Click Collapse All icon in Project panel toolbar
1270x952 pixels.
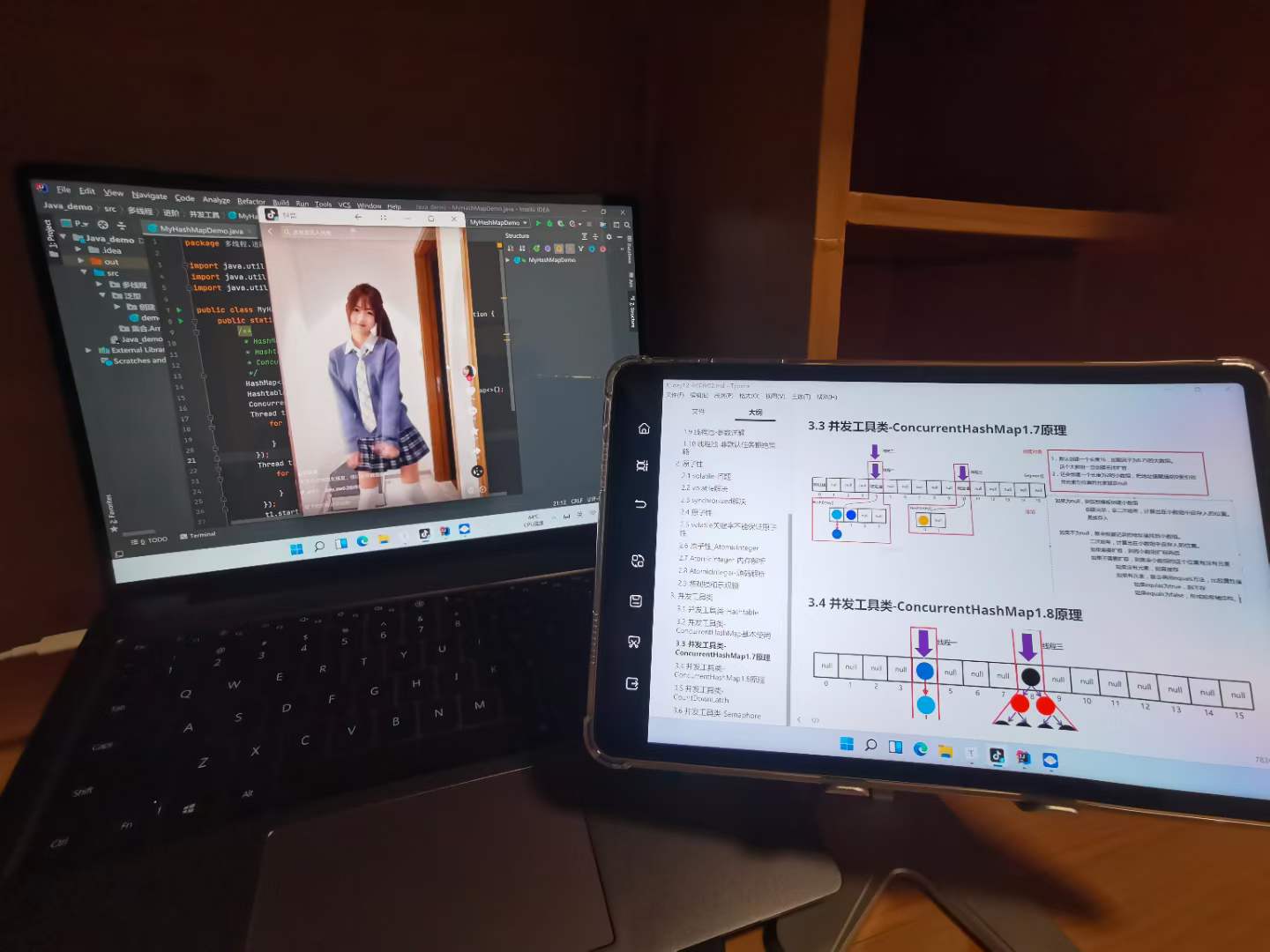122,226
